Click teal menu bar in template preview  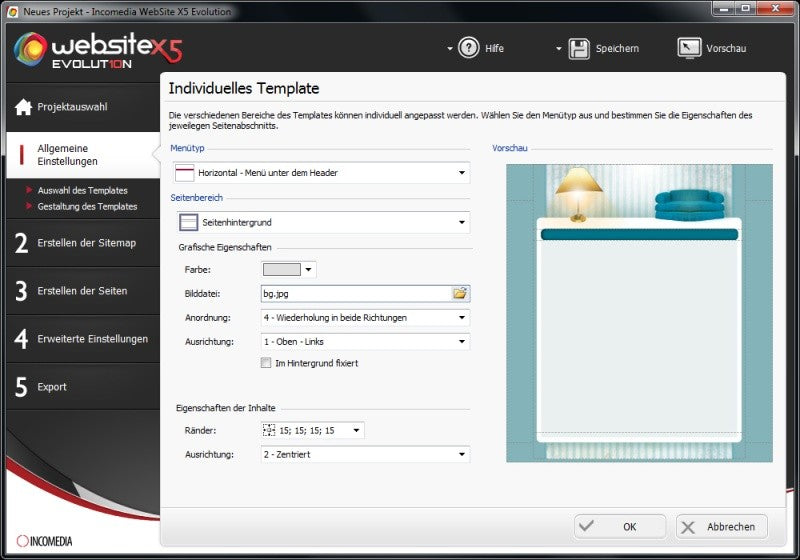click(639, 235)
